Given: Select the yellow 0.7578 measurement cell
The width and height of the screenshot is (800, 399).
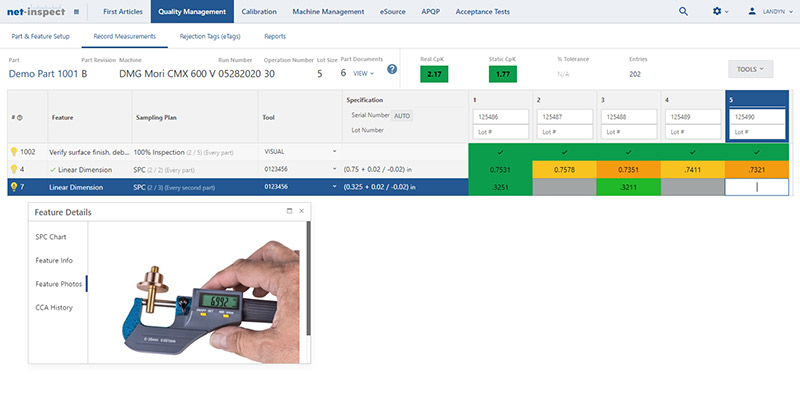Looking at the screenshot, I should tap(564, 169).
